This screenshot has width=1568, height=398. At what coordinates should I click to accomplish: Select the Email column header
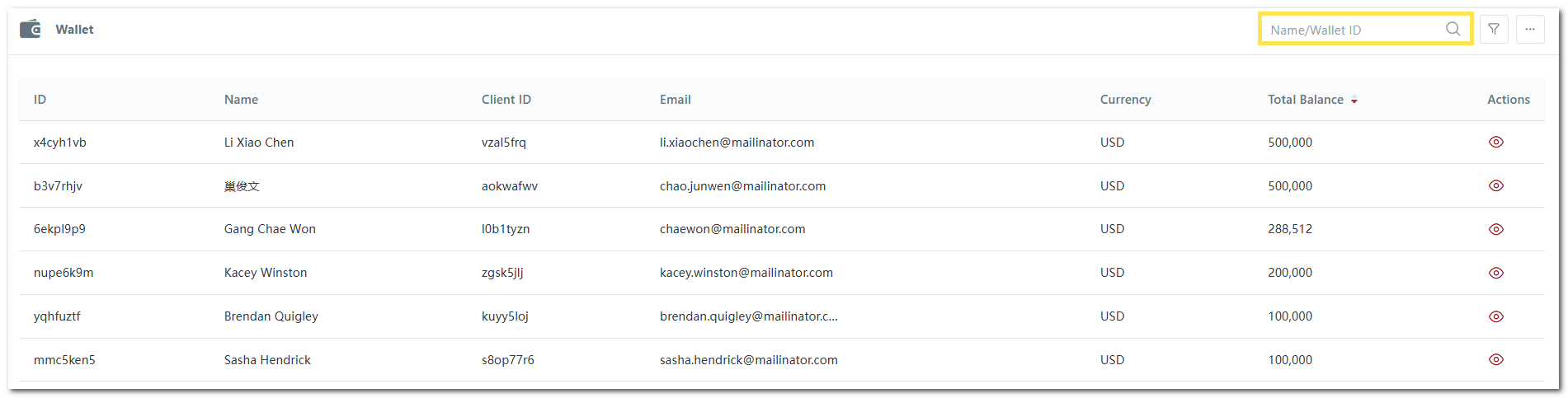[675, 100]
